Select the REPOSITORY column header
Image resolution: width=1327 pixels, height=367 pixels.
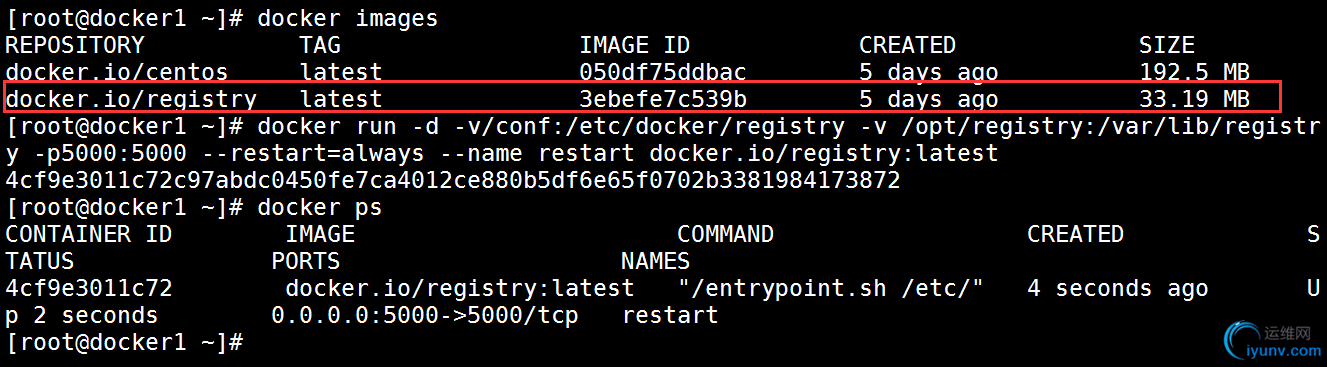coord(75,45)
